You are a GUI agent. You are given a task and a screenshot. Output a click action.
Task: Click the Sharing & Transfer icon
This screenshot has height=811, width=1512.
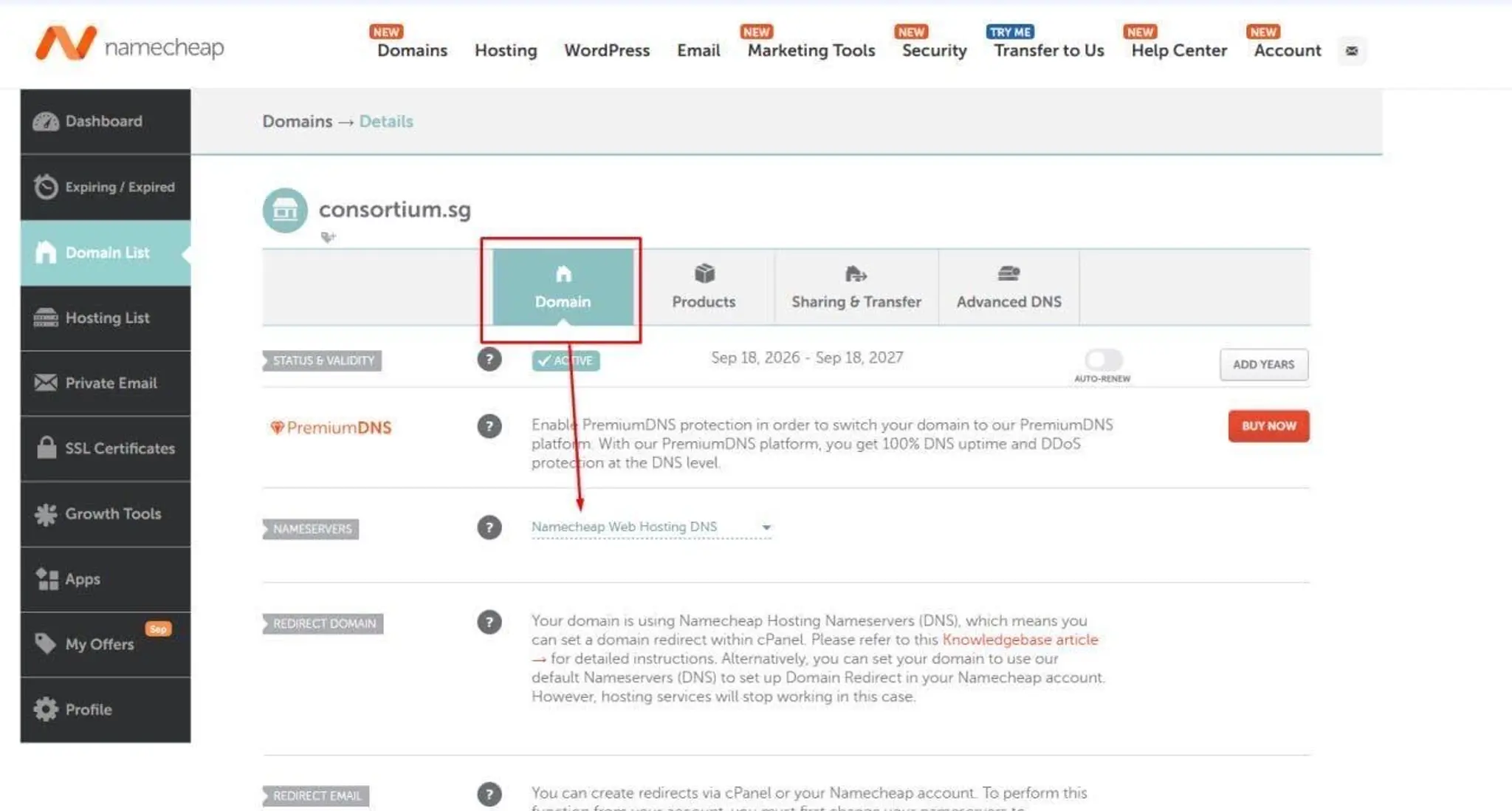tap(856, 275)
